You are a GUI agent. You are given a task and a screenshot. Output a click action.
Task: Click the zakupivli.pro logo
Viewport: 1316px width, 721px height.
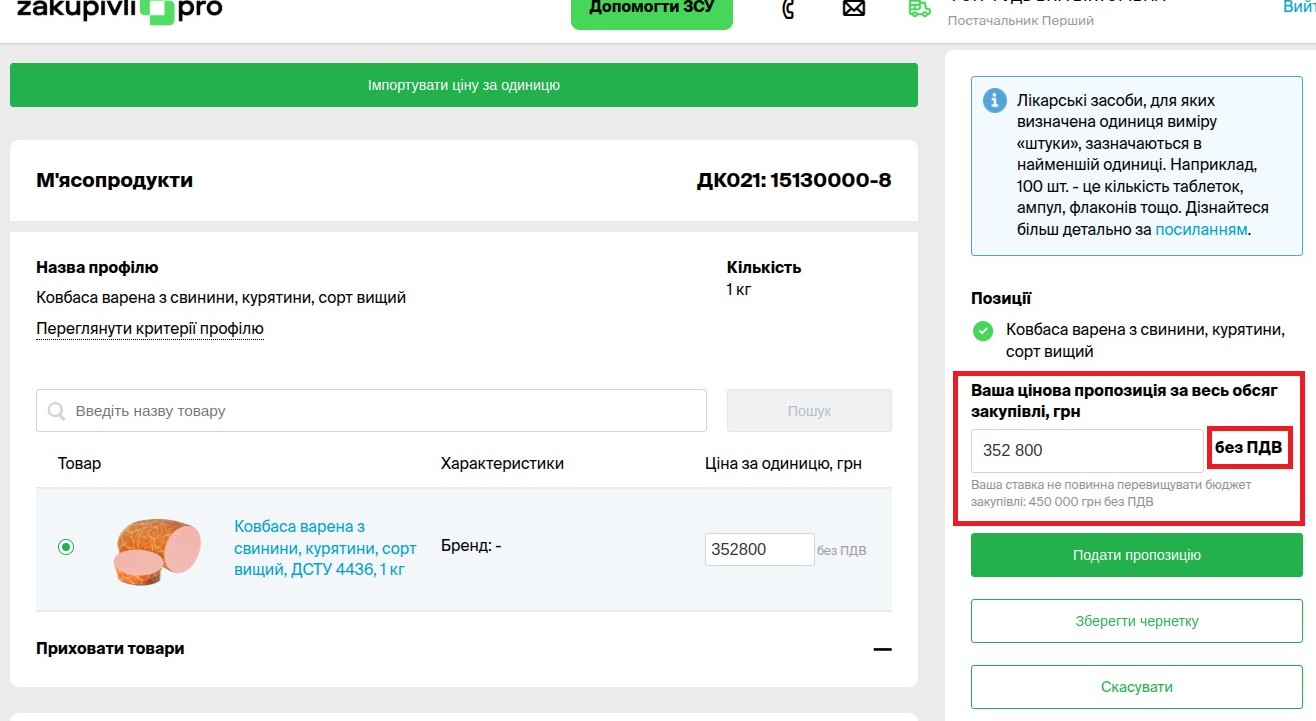pyautogui.click(x=119, y=10)
